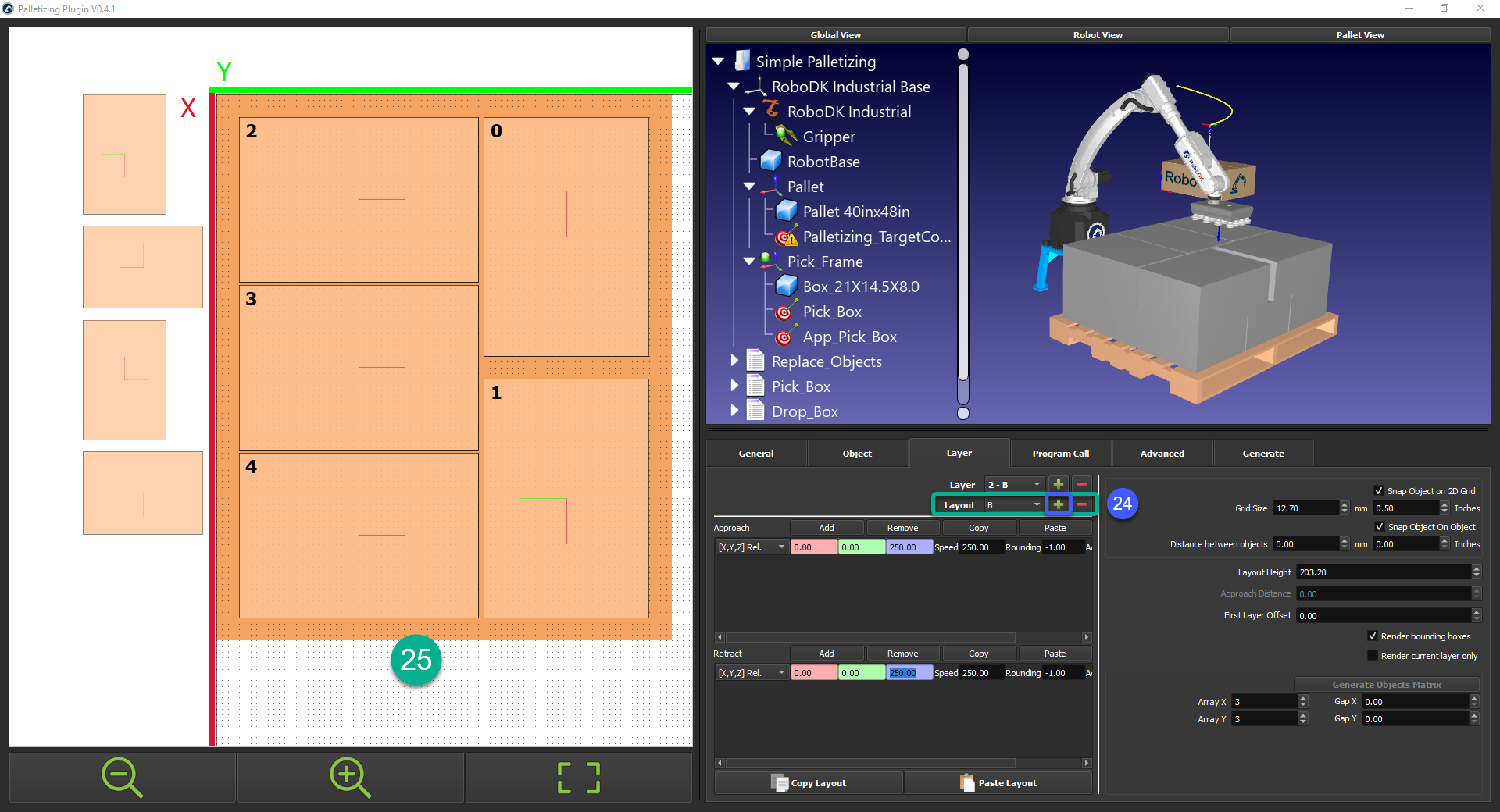Uncheck Render bounding boxes
1500x812 pixels.
pos(1373,636)
